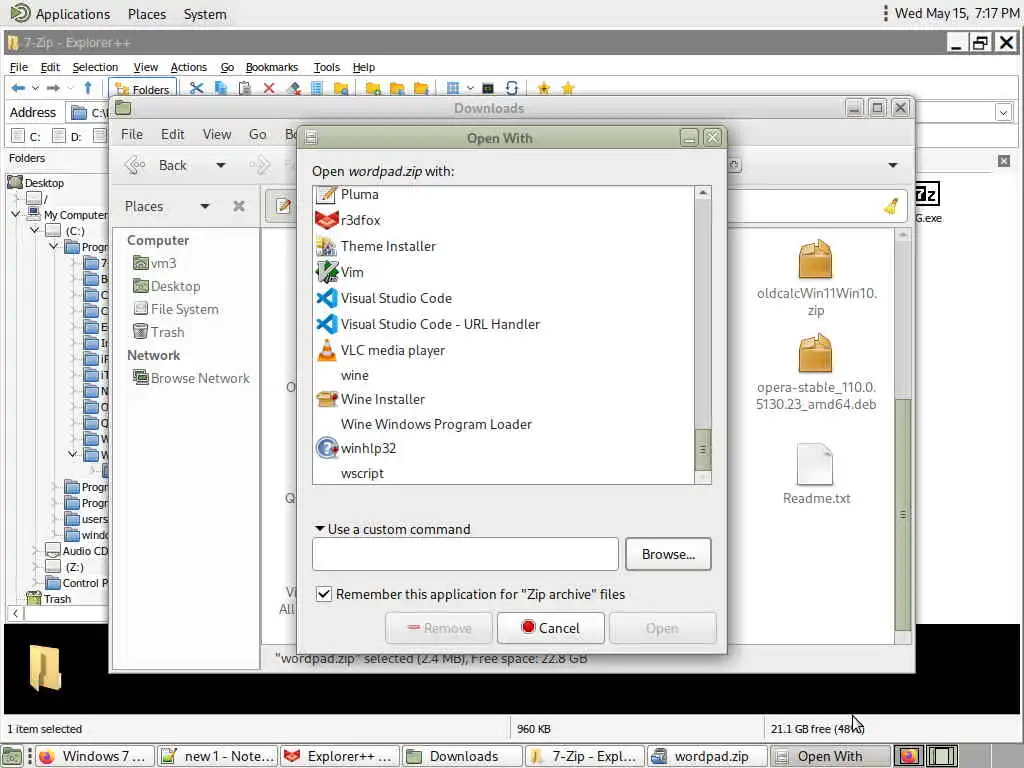The width and height of the screenshot is (1024, 768).
Task: Open the Help menu in Explorer++
Action: tap(364, 67)
